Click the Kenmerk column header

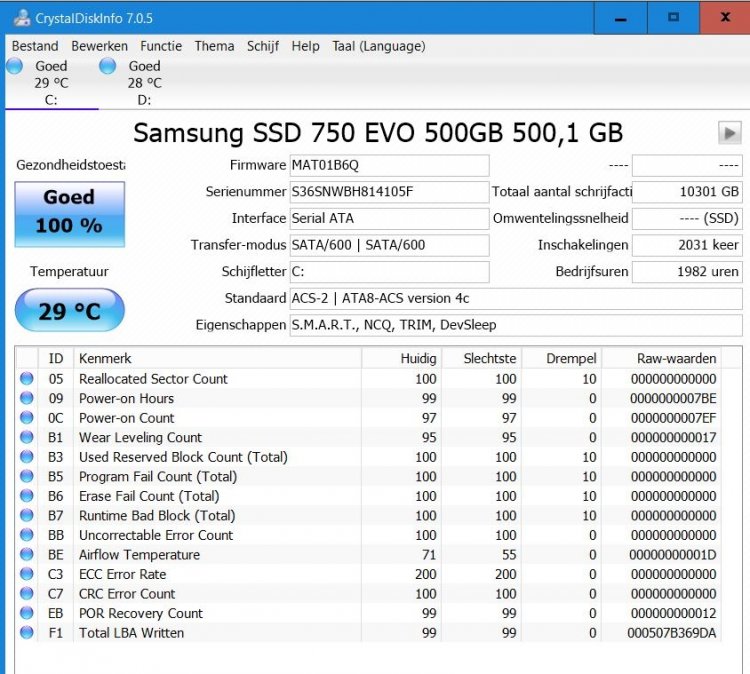105,358
